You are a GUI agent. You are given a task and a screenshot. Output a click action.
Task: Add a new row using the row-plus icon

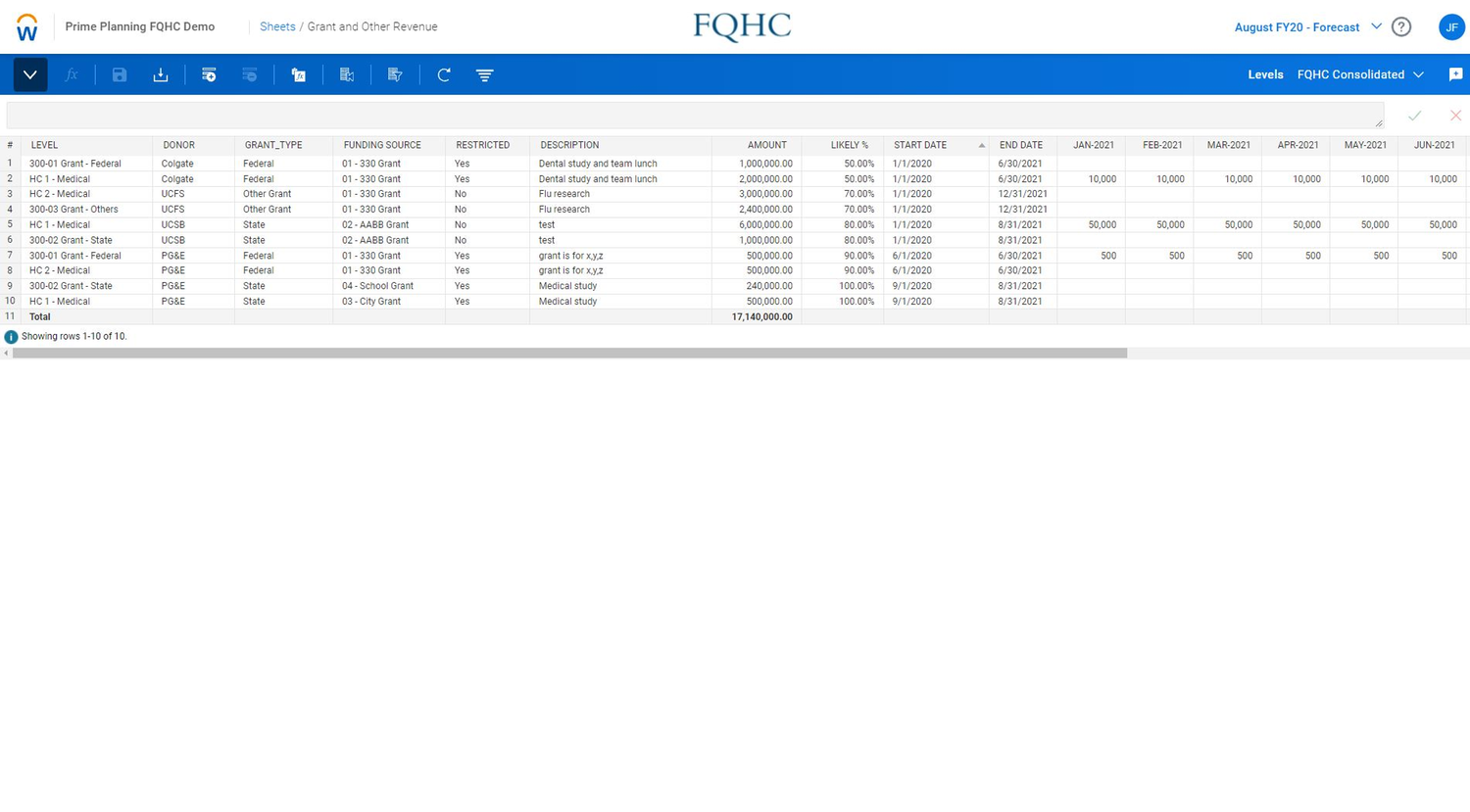(208, 74)
